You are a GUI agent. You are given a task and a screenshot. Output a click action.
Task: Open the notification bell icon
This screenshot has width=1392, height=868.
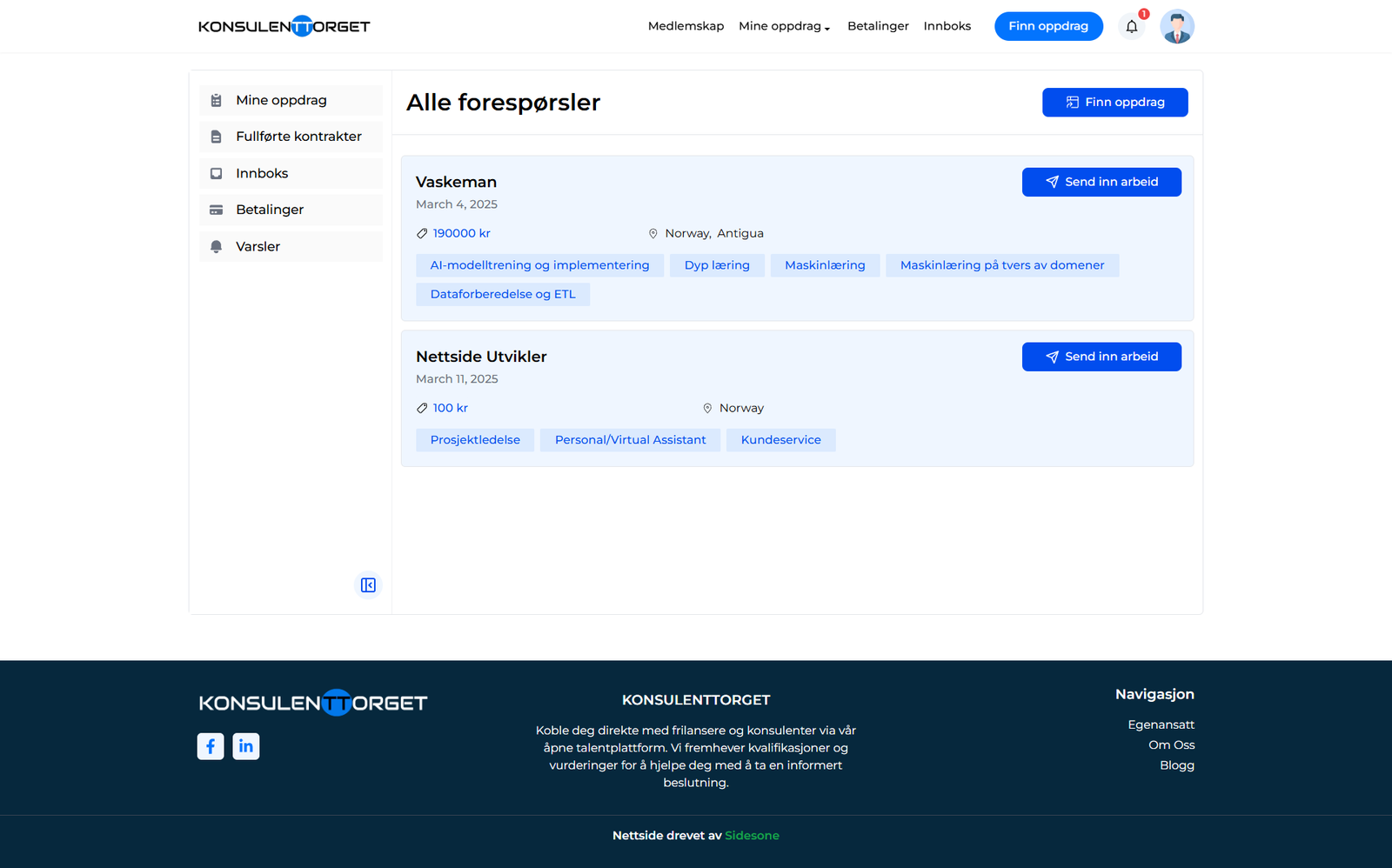pyautogui.click(x=1131, y=26)
